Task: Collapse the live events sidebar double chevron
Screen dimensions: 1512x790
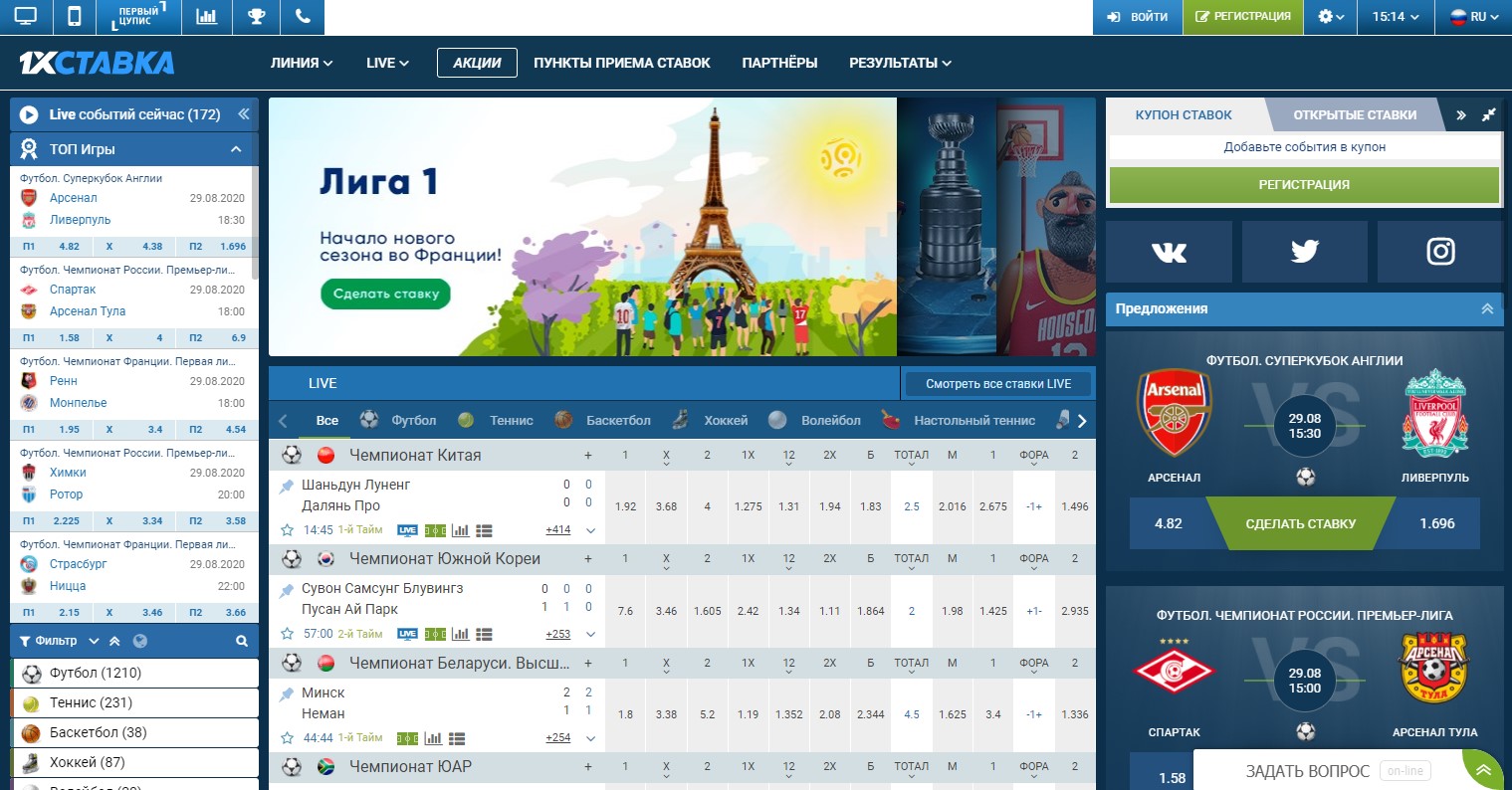Action: [243, 114]
